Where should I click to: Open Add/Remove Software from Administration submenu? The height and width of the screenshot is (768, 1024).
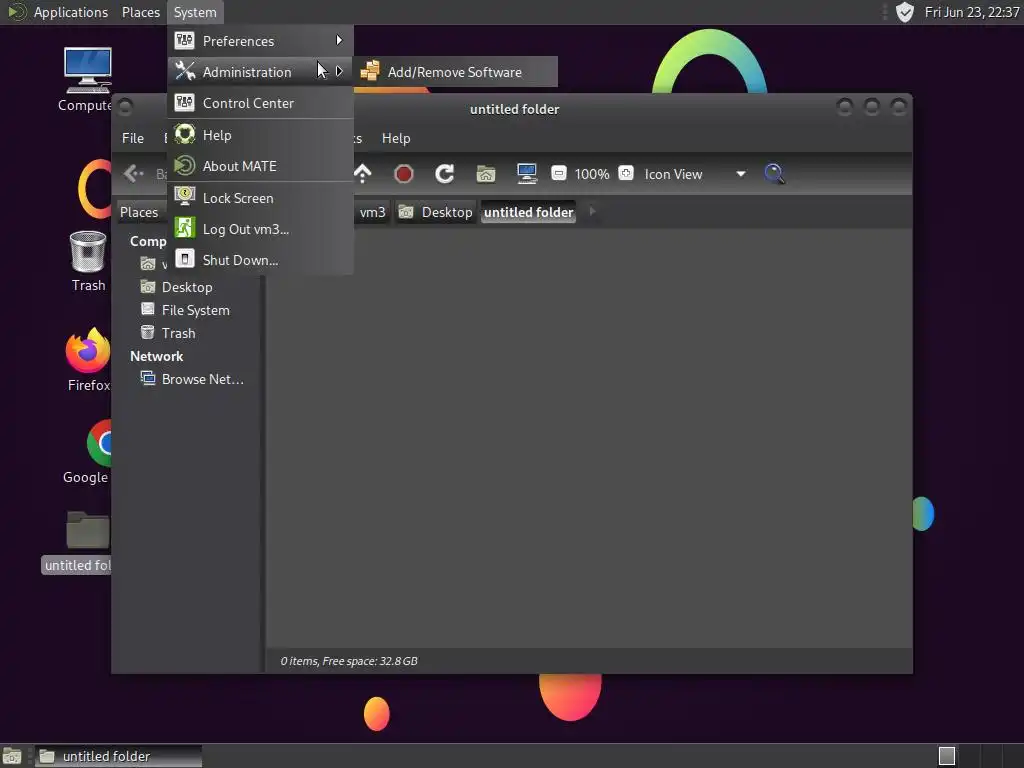455,72
